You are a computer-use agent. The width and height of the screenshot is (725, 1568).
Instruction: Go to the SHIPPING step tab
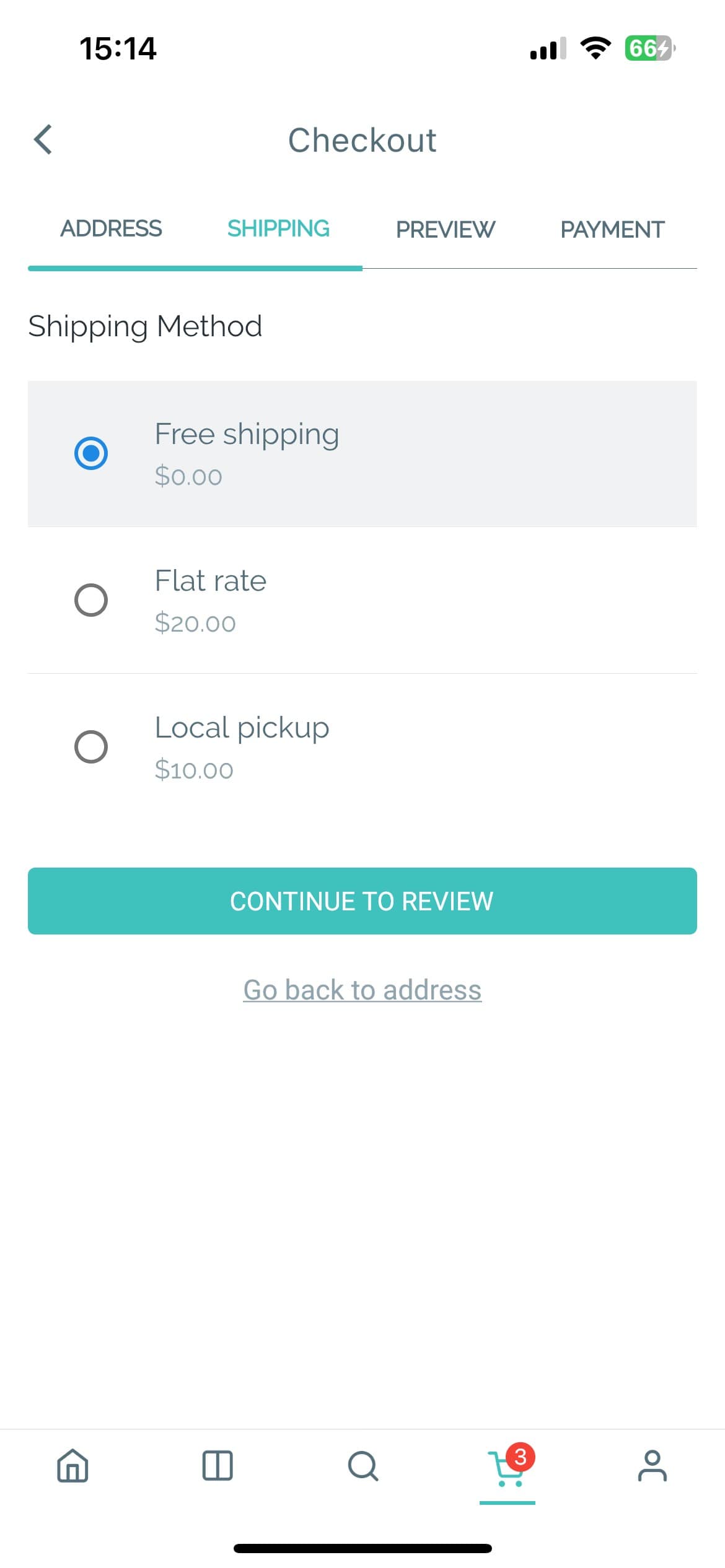coord(278,229)
